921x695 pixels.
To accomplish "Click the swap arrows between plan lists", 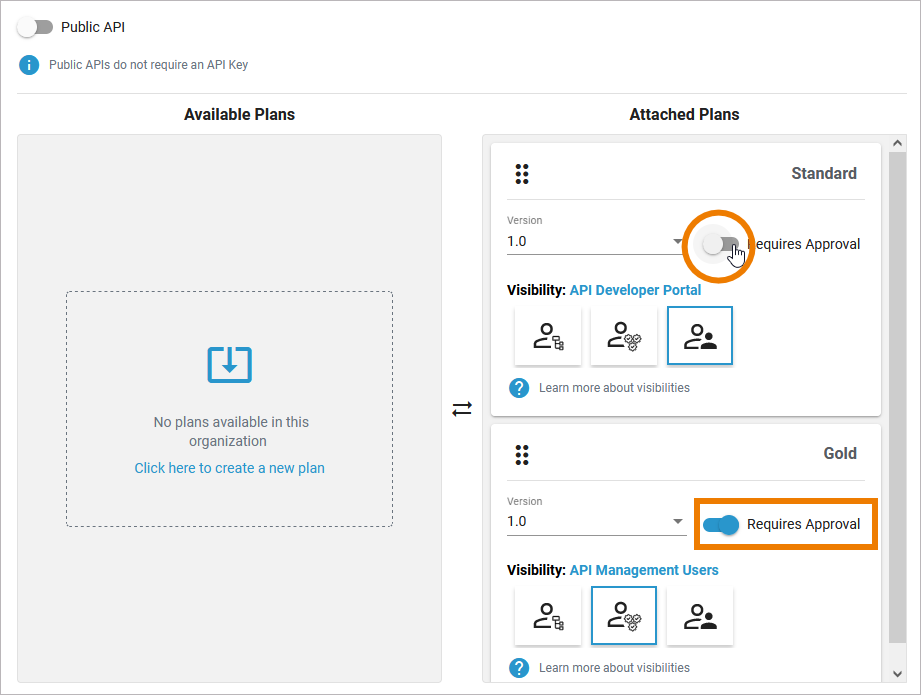I will coord(461,409).
